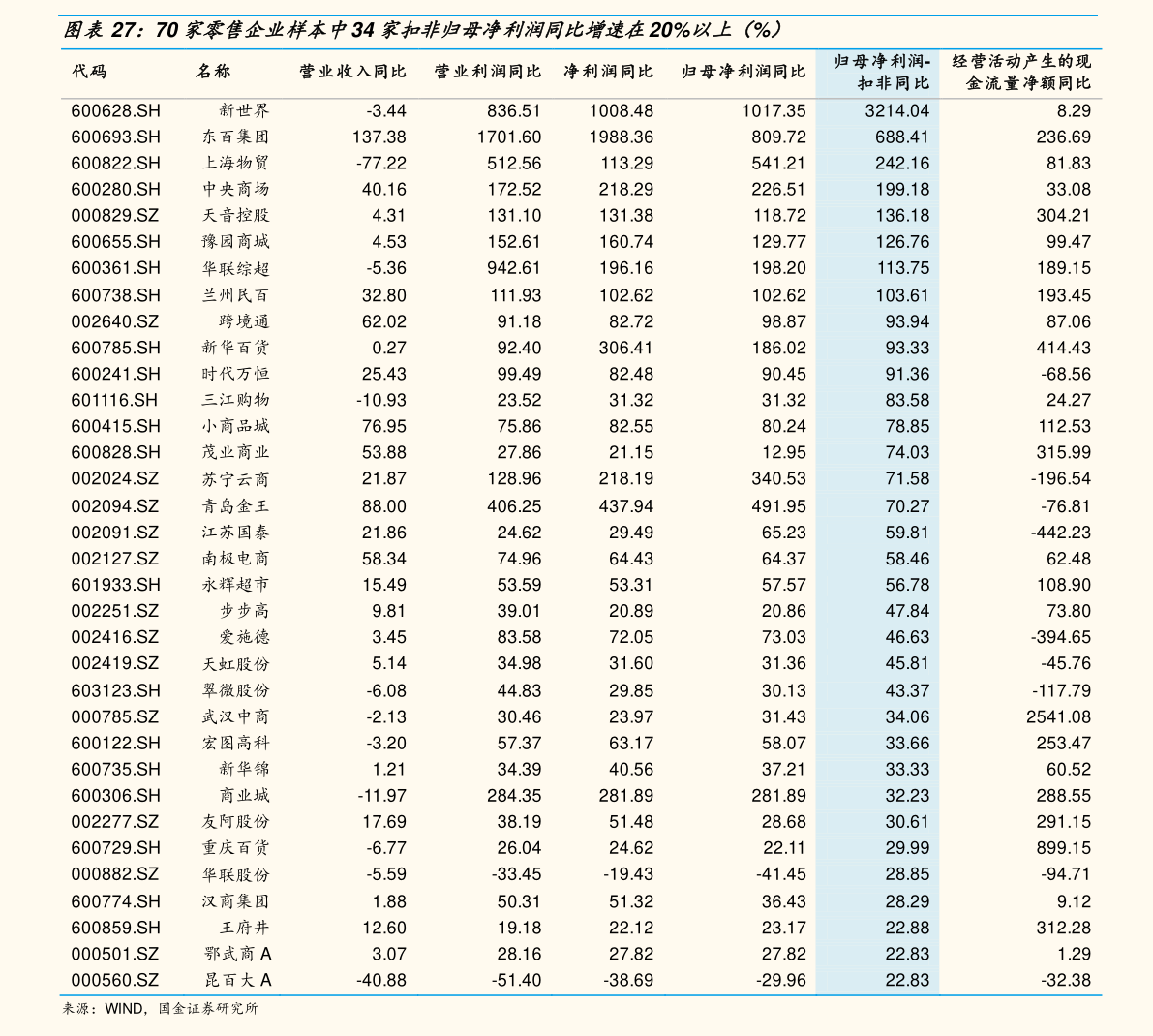Click the source note 来源:WIND,国金证券研究所
The image size is (1153, 1036).
click(x=161, y=1009)
